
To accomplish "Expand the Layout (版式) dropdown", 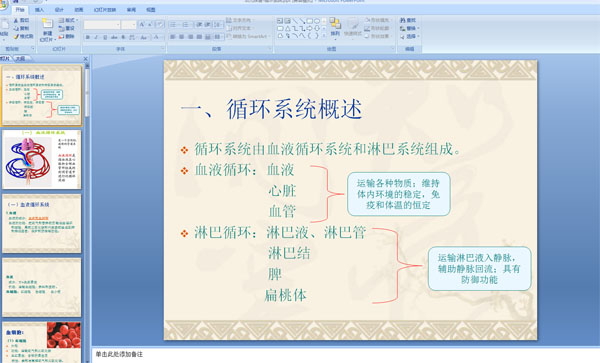I will pyautogui.click(x=68, y=20).
